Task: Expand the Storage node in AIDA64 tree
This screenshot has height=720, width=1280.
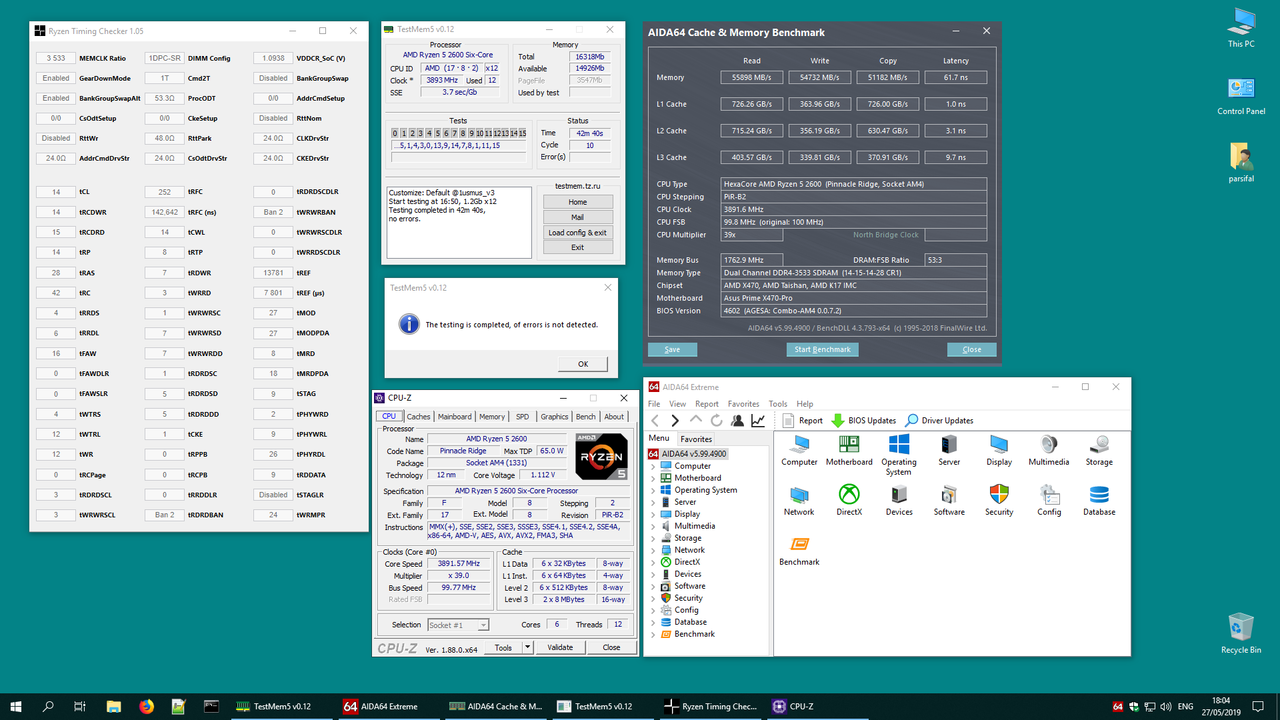Action: pos(654,538)
